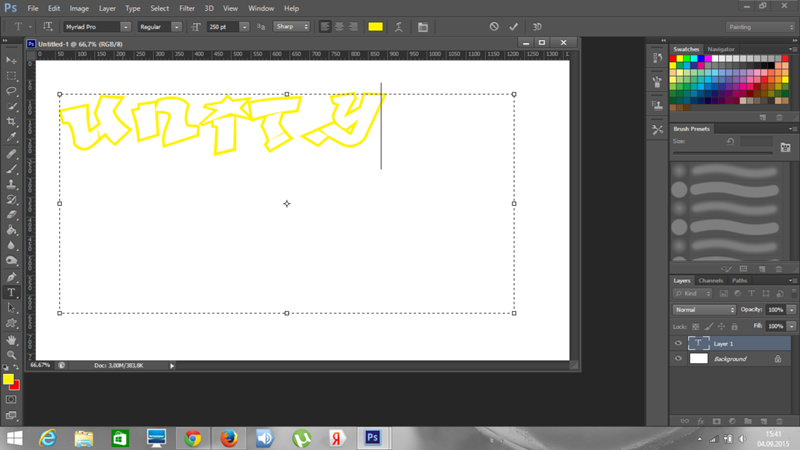
Task: Click the Background layer thumbnail
Action: [x=698, y=359]
